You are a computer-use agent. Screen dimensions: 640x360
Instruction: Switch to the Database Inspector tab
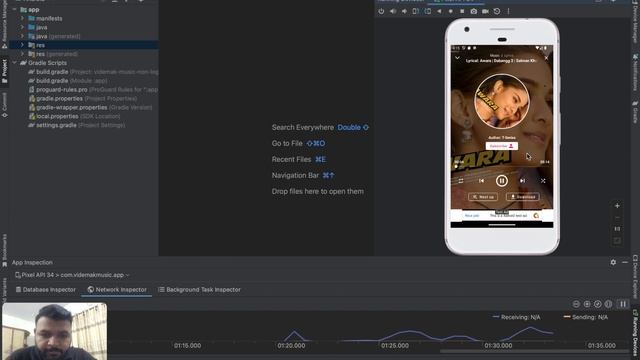tap(45, 289)
